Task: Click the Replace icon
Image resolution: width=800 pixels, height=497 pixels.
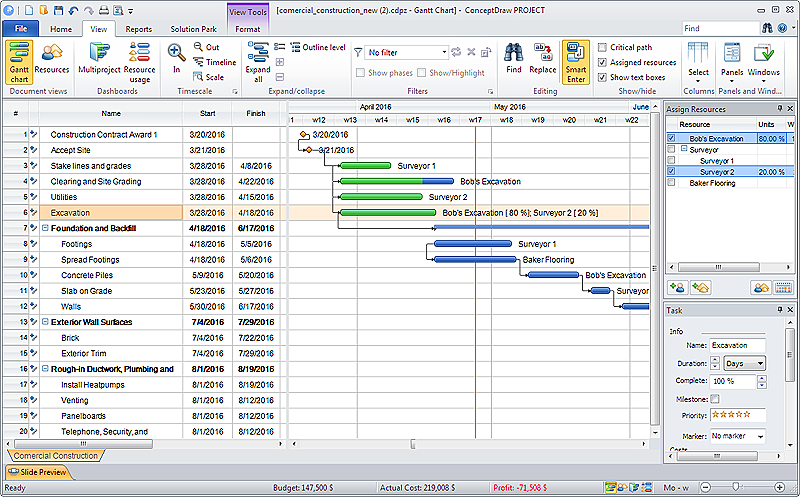Action: (x=543, y=59)
